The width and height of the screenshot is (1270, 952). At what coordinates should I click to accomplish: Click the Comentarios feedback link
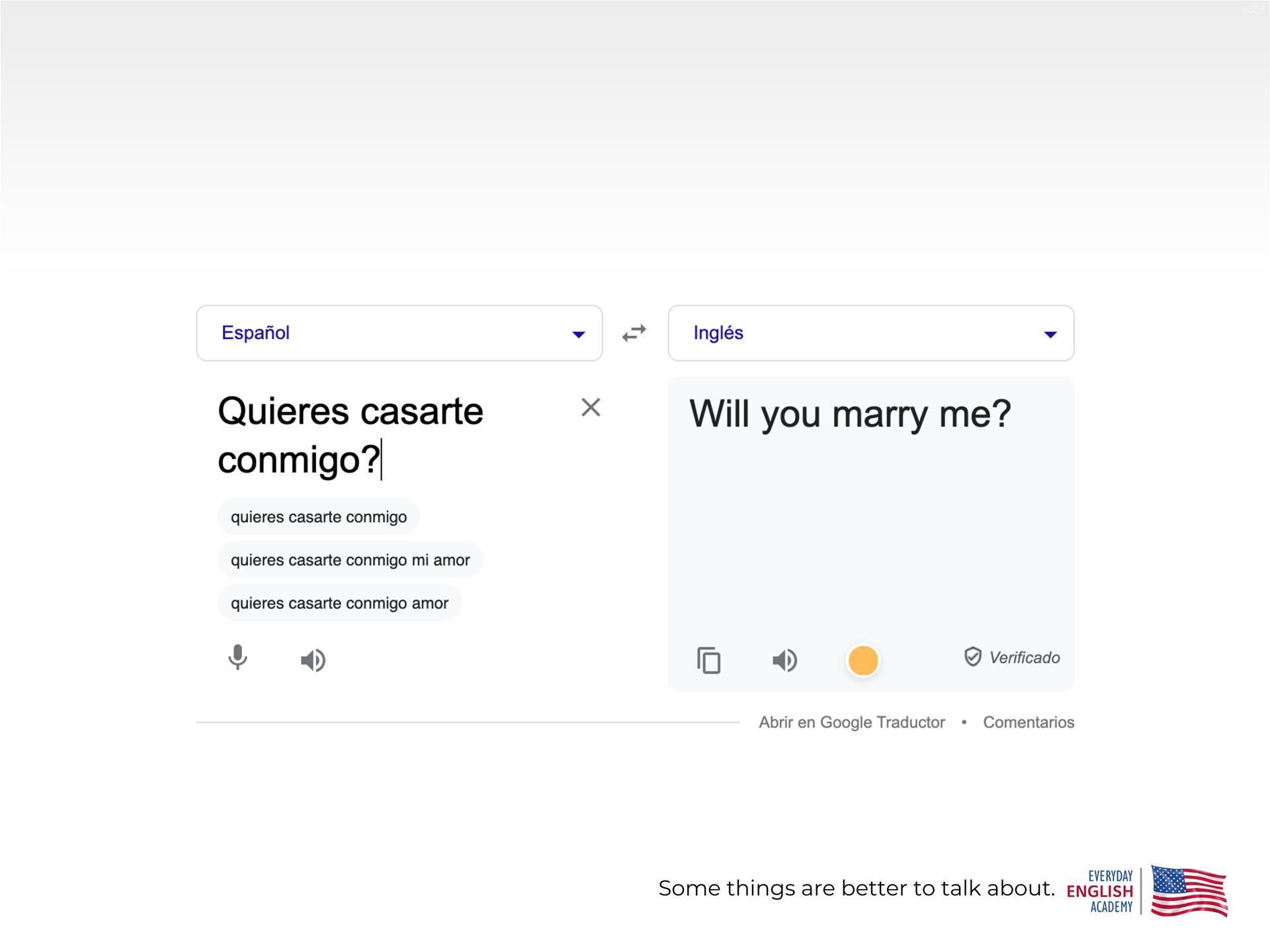[x=1028, y=722]
